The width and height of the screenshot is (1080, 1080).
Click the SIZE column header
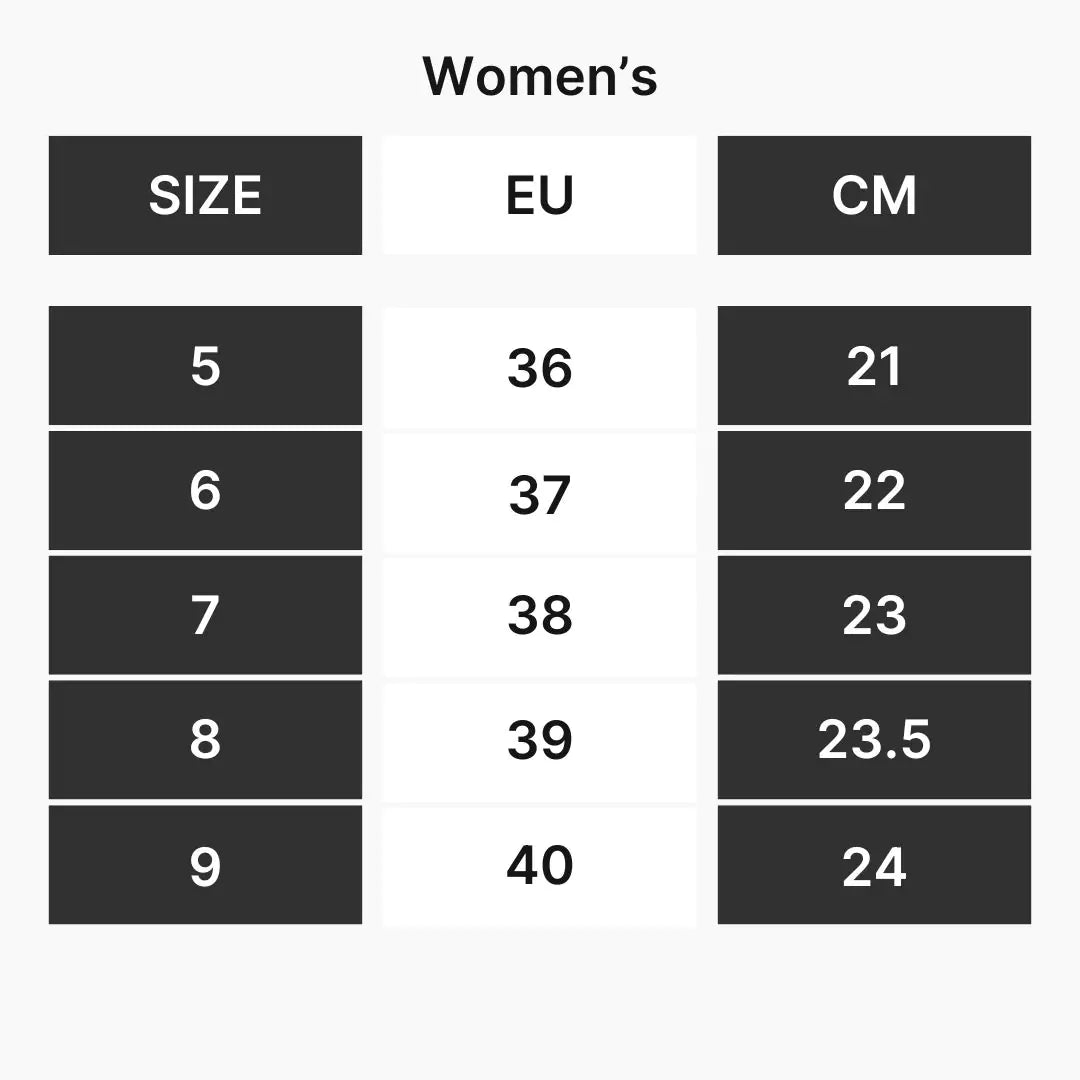[205, 195]
